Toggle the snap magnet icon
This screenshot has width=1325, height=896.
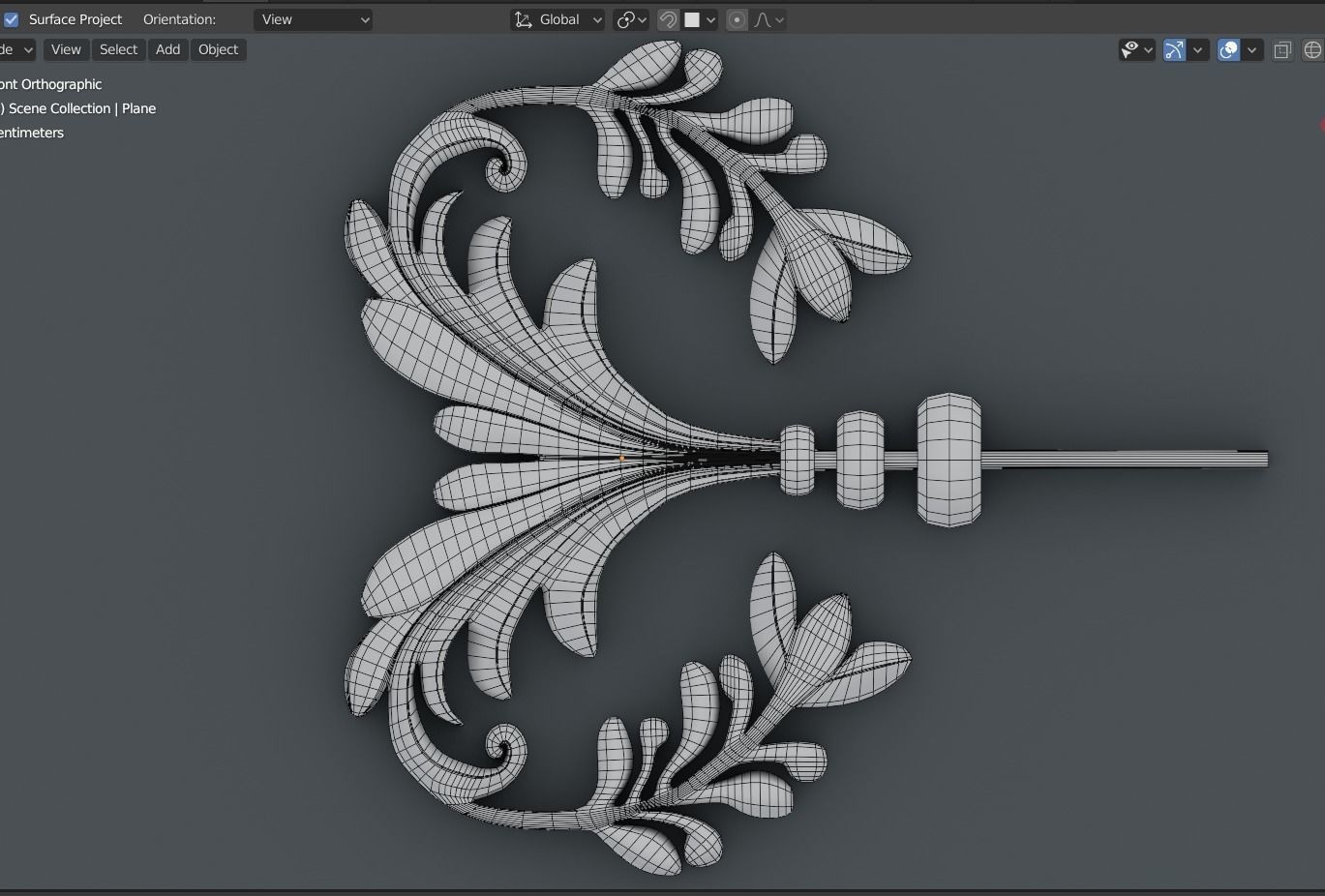tap(668, 19)
